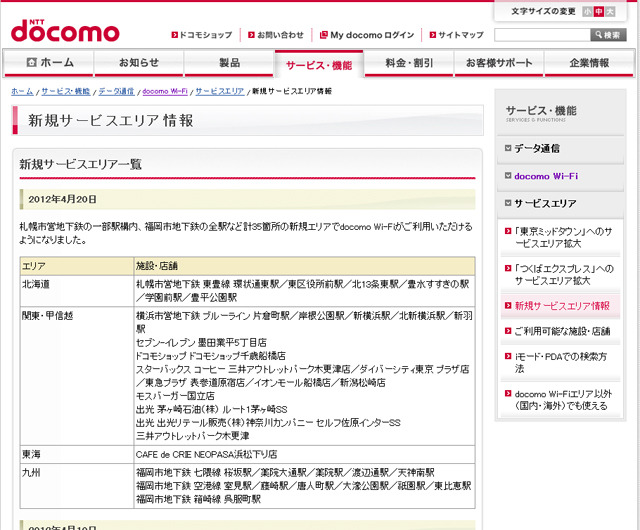Open the 料金・割引 navigation tab
The width and height of the screenshot is (640, 530).
[409, 63]
